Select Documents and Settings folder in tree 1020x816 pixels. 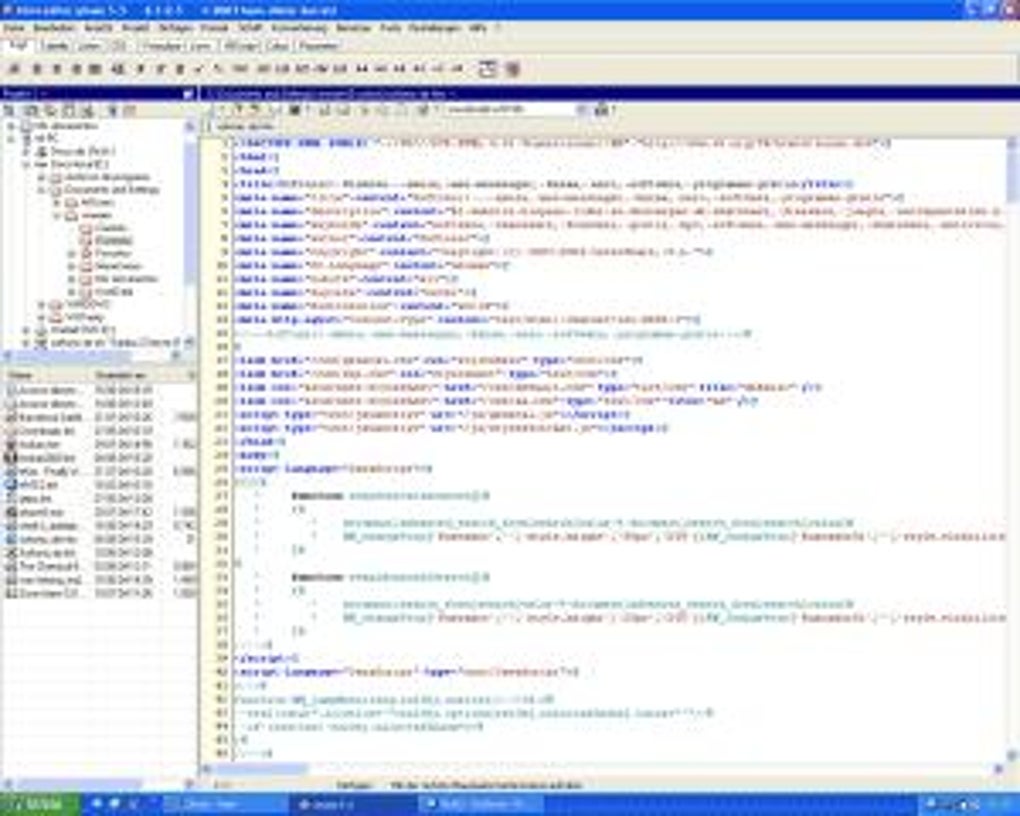pyautogui.click(x=112, y=189)
